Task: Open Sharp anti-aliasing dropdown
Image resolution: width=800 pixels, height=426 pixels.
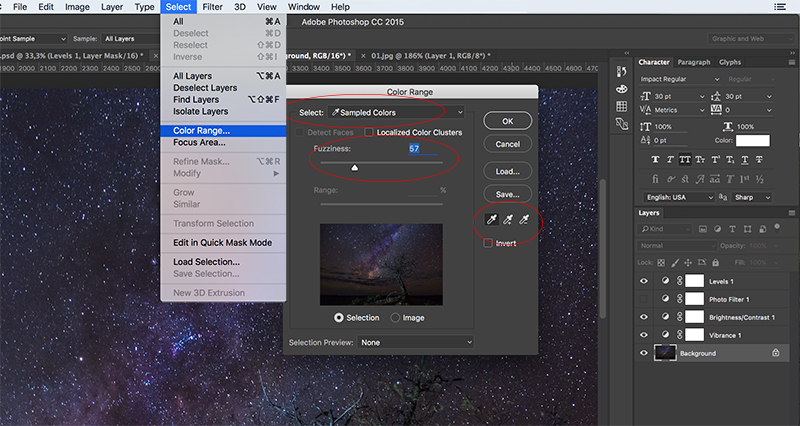Action: pos(752,197)
